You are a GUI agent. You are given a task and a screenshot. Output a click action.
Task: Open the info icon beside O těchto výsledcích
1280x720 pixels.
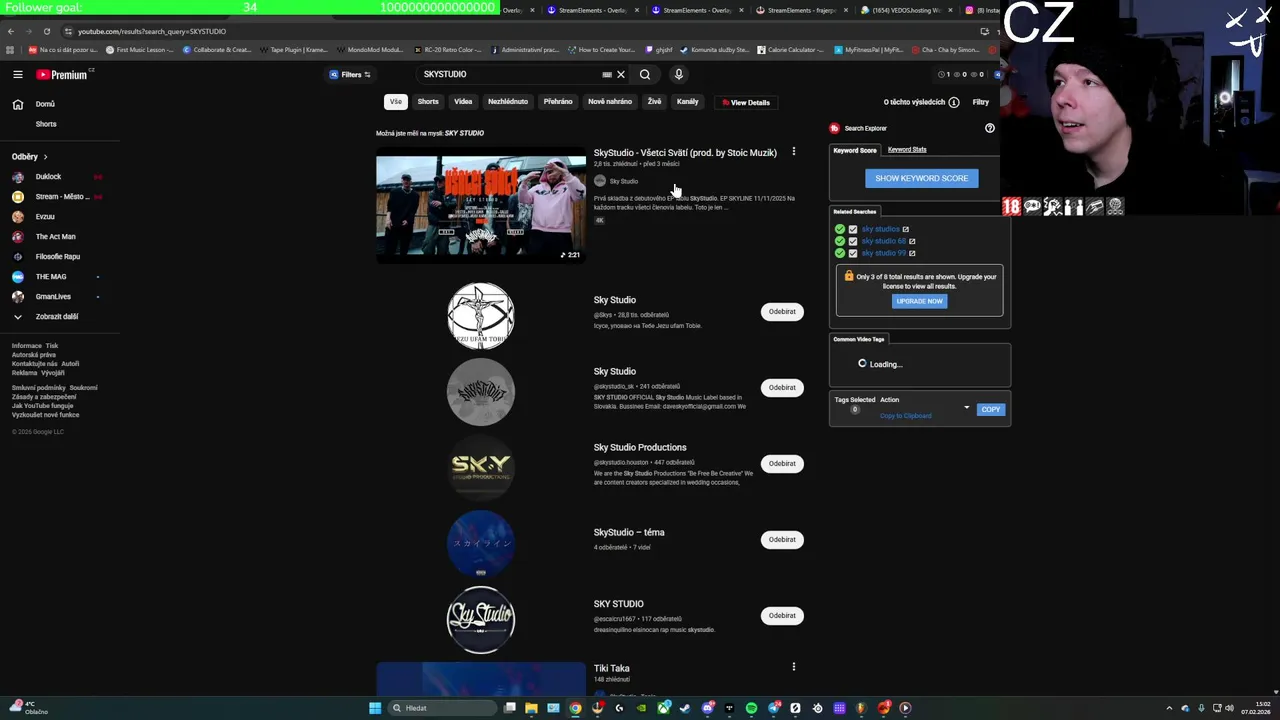[x=954, y=102]
